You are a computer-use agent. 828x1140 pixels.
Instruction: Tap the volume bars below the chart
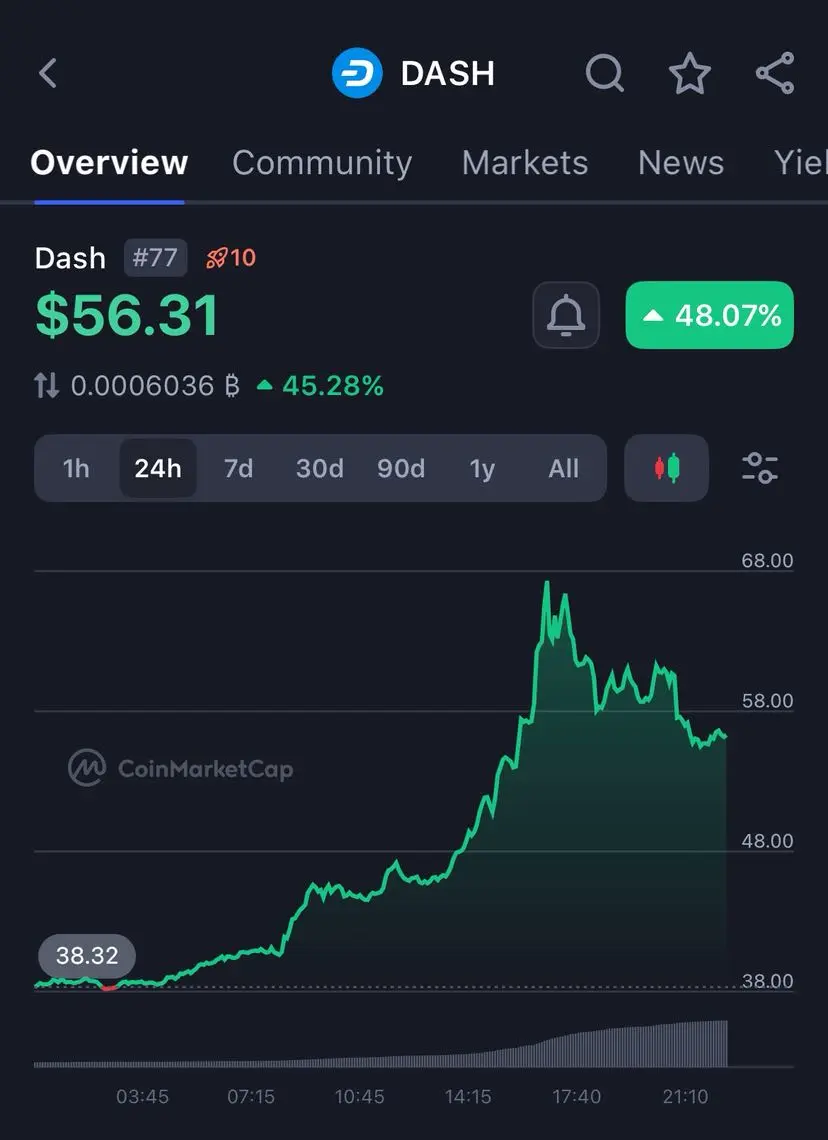[x=381, y=1045]
